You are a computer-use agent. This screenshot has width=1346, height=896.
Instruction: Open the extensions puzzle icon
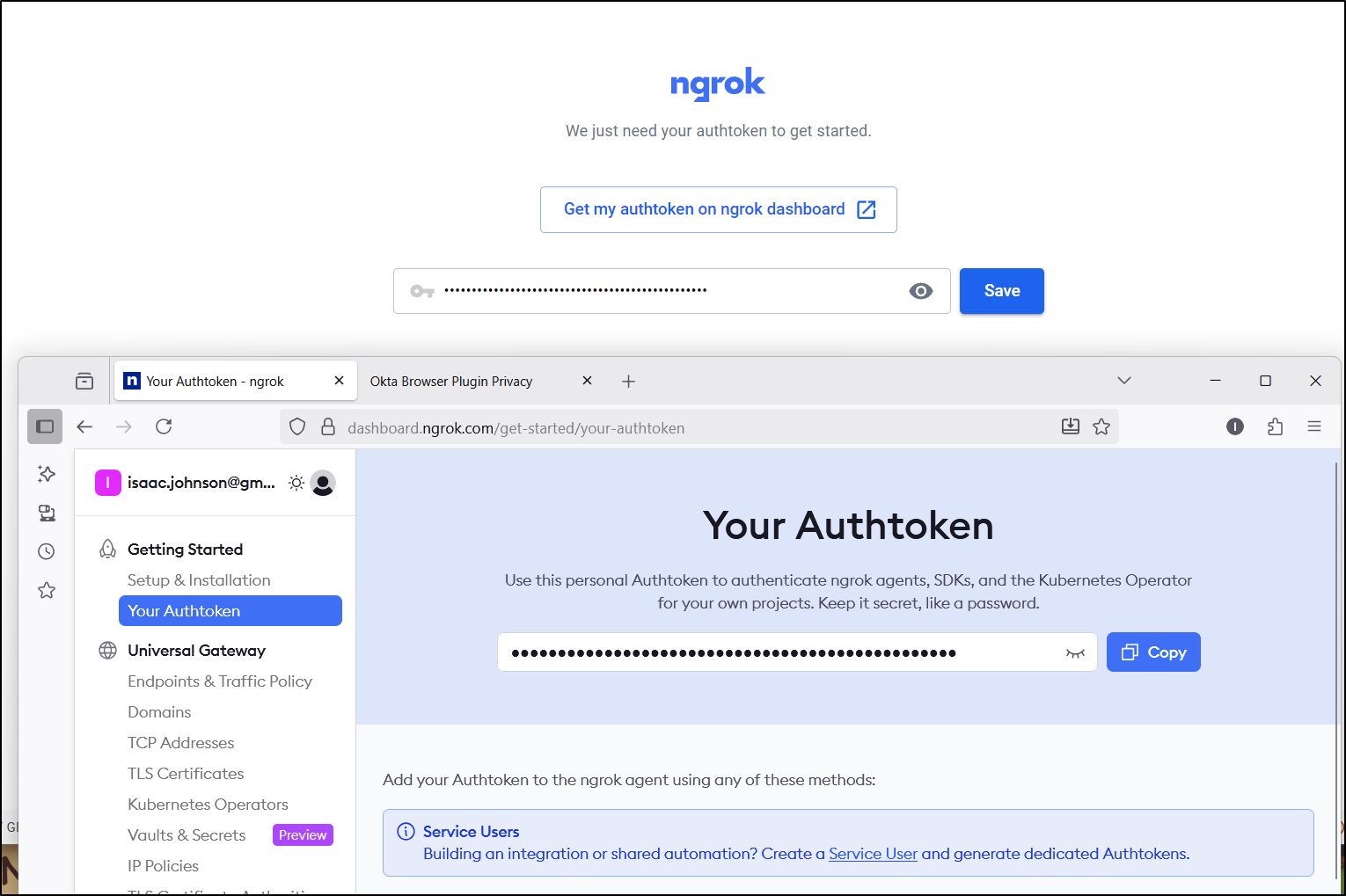pos(1275,427)
